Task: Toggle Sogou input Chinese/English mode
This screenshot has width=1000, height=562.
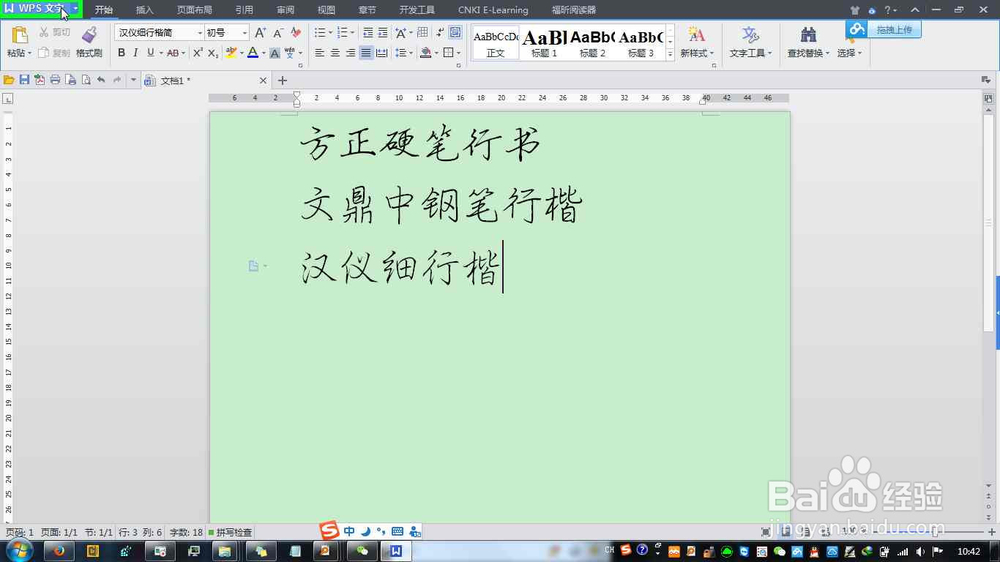Action: [x=349, y=531]
